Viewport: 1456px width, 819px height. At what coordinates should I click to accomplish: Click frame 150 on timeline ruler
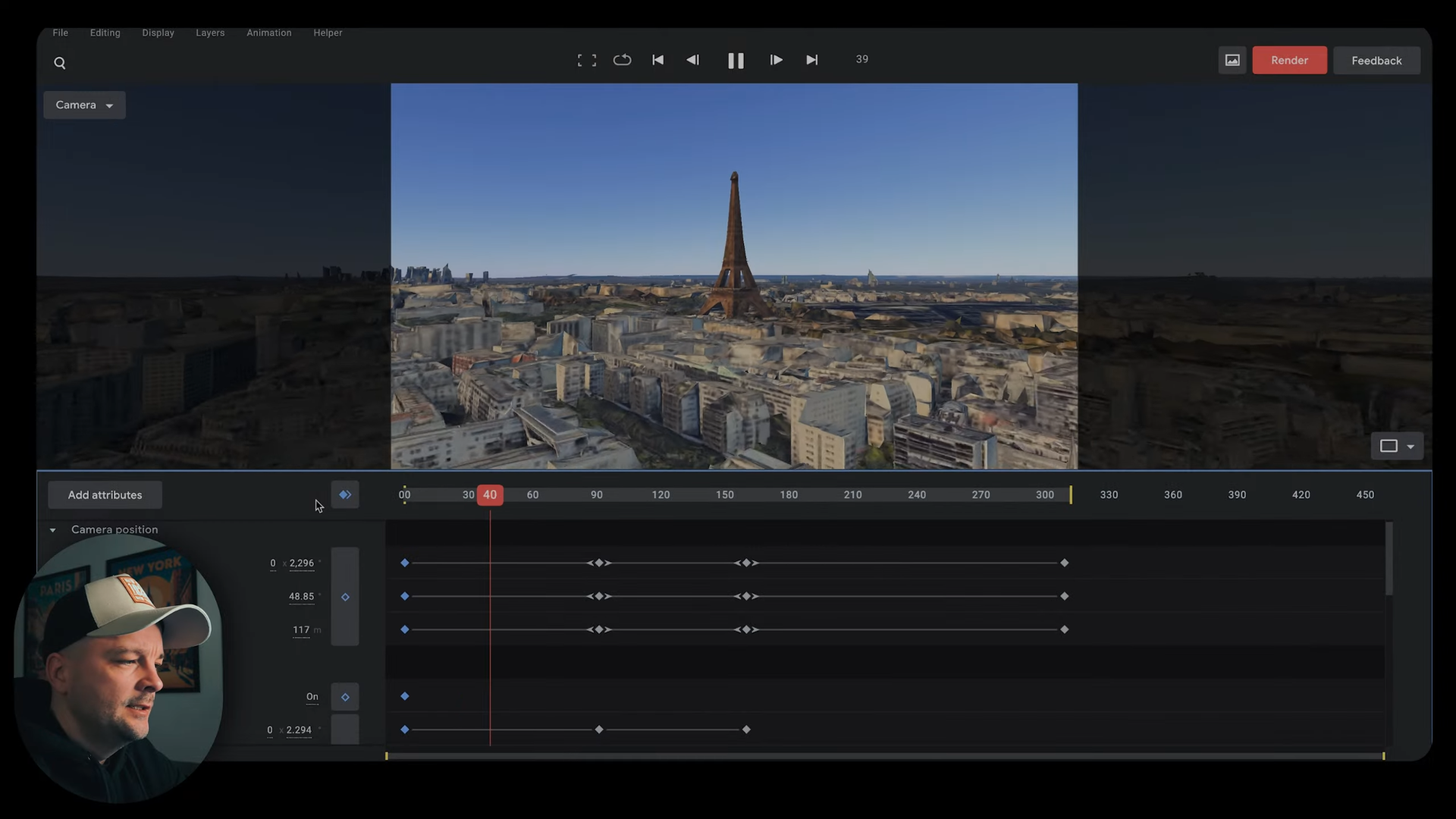(x=724, y=494)
